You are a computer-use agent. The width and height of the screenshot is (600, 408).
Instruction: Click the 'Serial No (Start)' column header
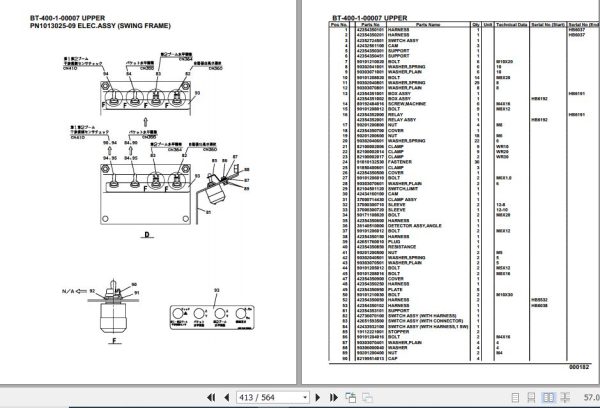(548, 24)
